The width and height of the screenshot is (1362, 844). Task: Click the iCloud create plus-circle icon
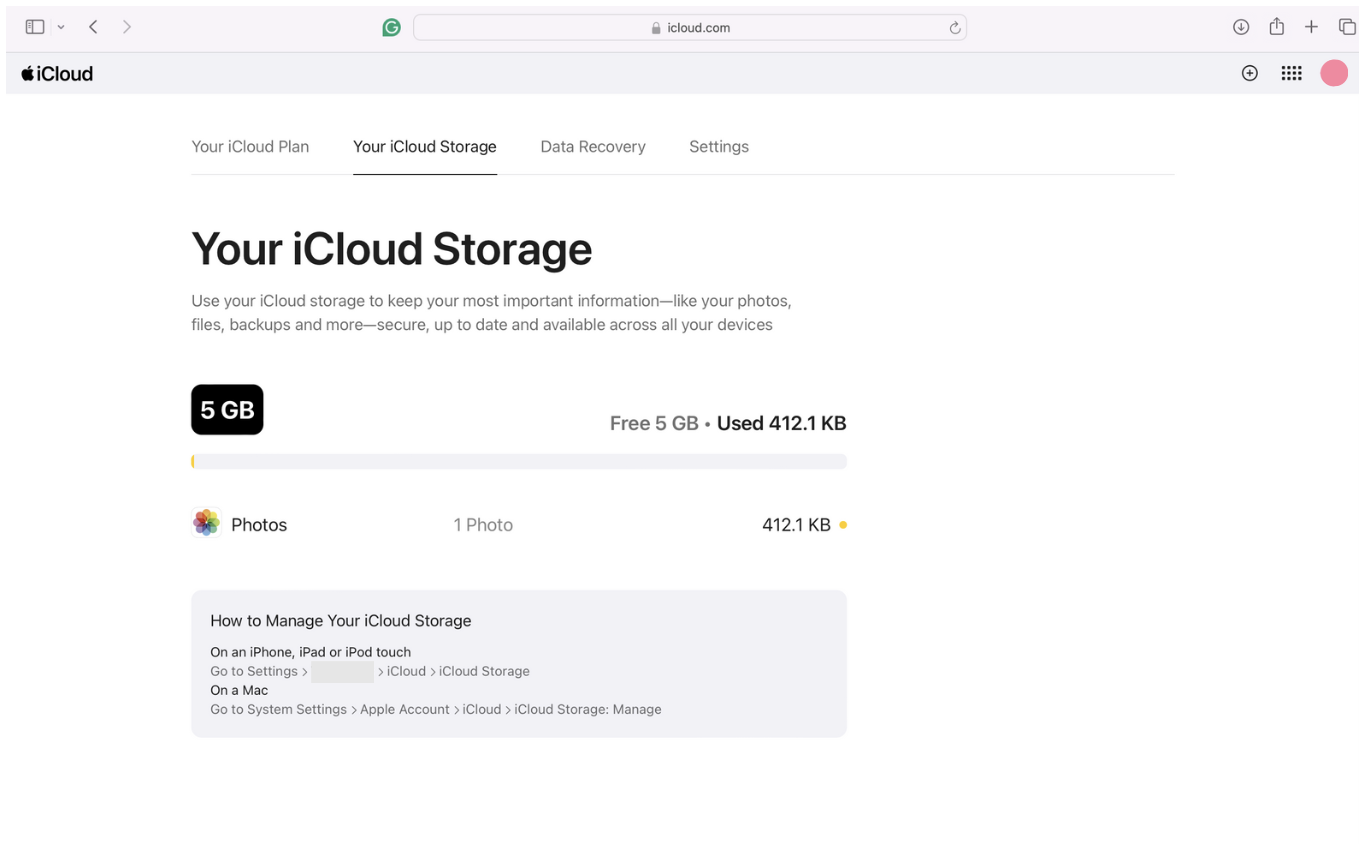(x=1249, y=73)
